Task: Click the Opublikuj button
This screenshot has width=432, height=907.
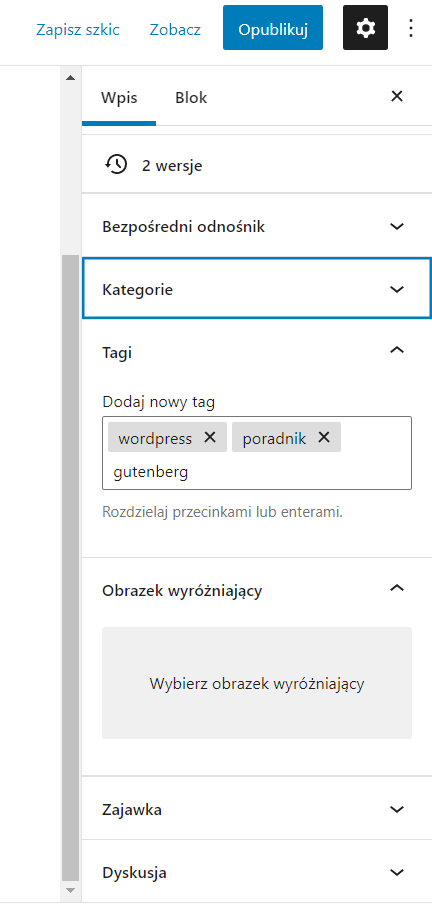Action: [x=273, y=28]
